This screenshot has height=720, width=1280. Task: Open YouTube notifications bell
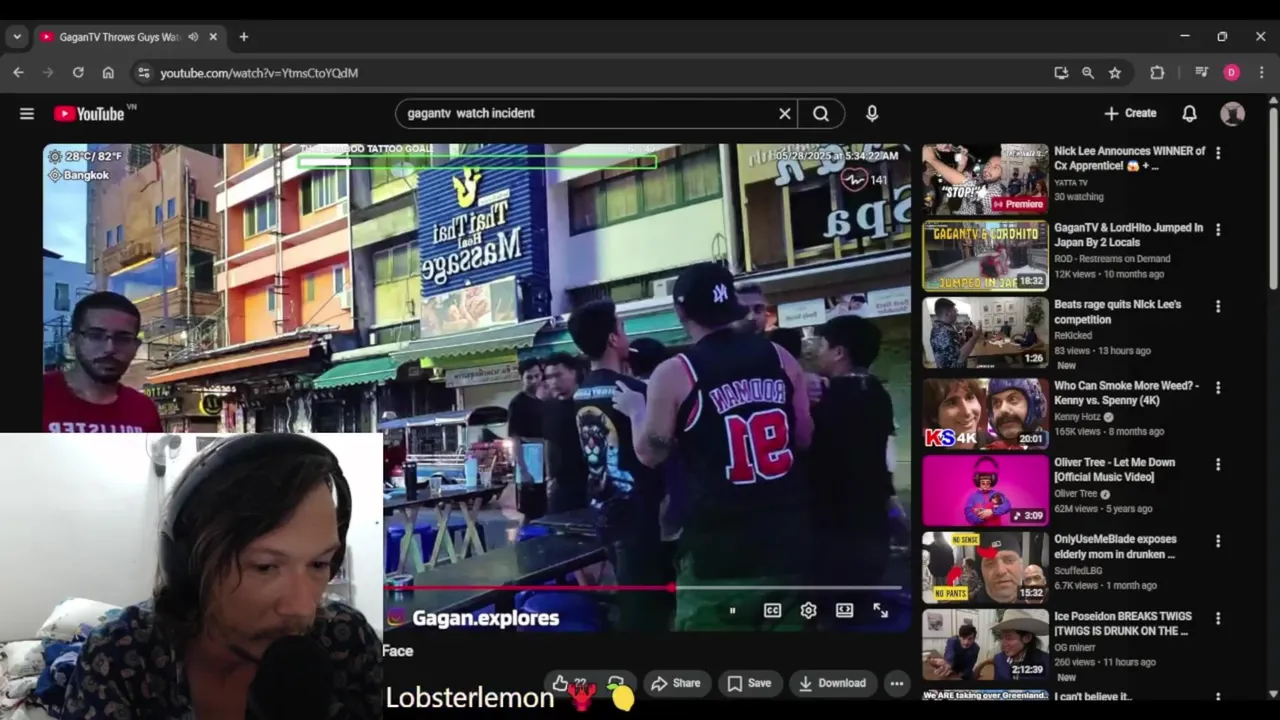coord(1189,114)
